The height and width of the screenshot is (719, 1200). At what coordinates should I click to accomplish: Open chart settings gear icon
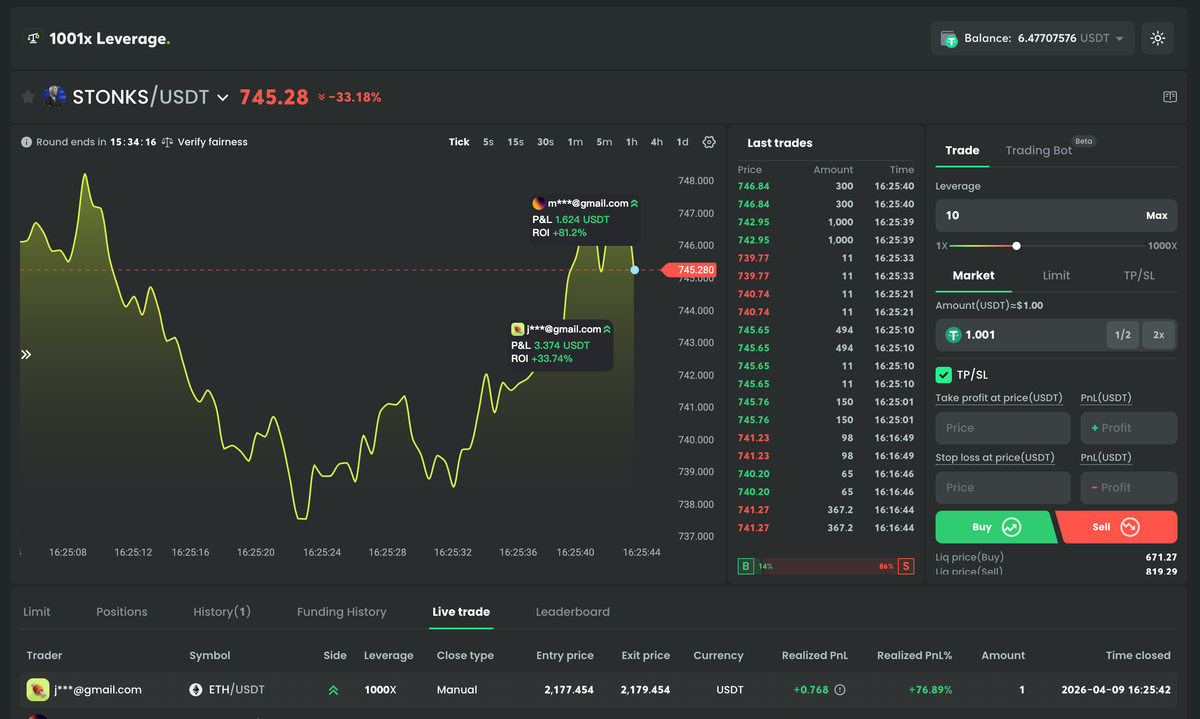pos(709,142)
